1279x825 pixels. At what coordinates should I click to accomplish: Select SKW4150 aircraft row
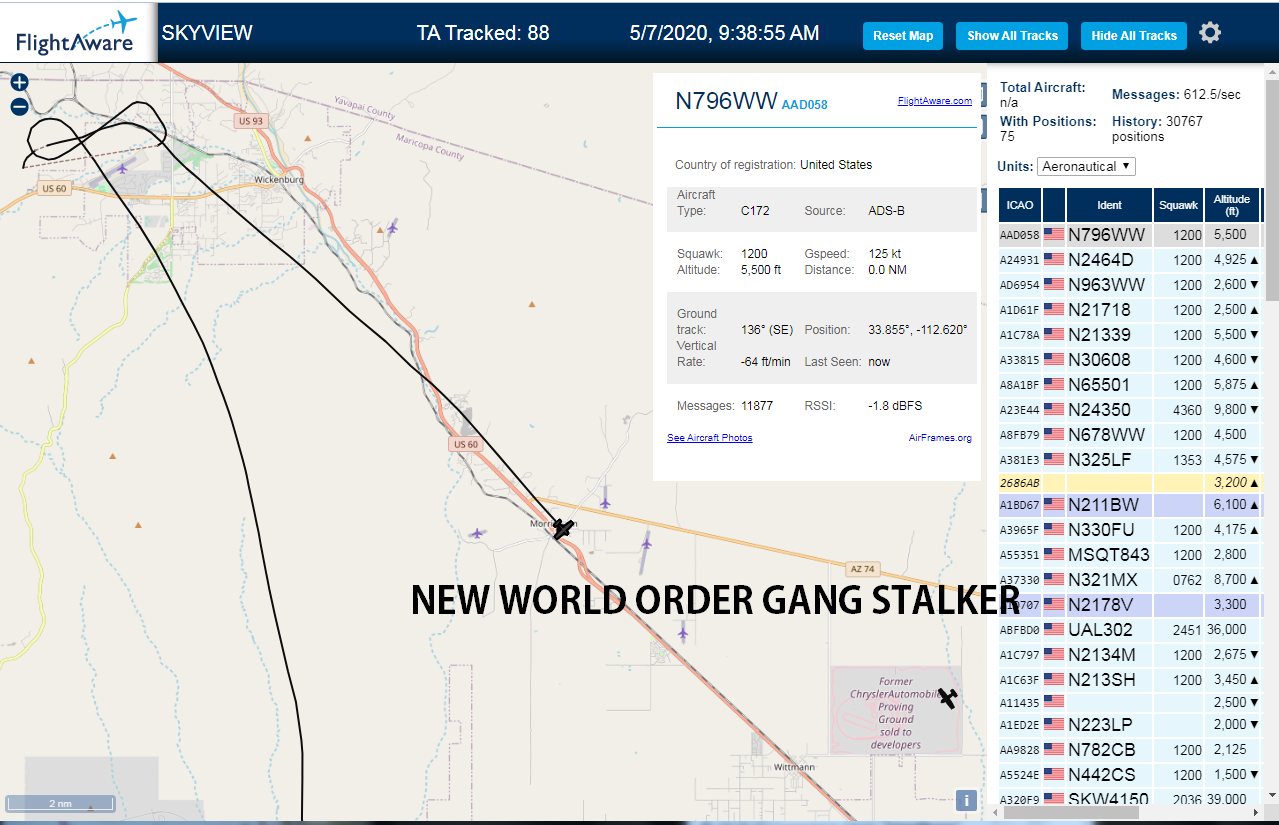1130,798
